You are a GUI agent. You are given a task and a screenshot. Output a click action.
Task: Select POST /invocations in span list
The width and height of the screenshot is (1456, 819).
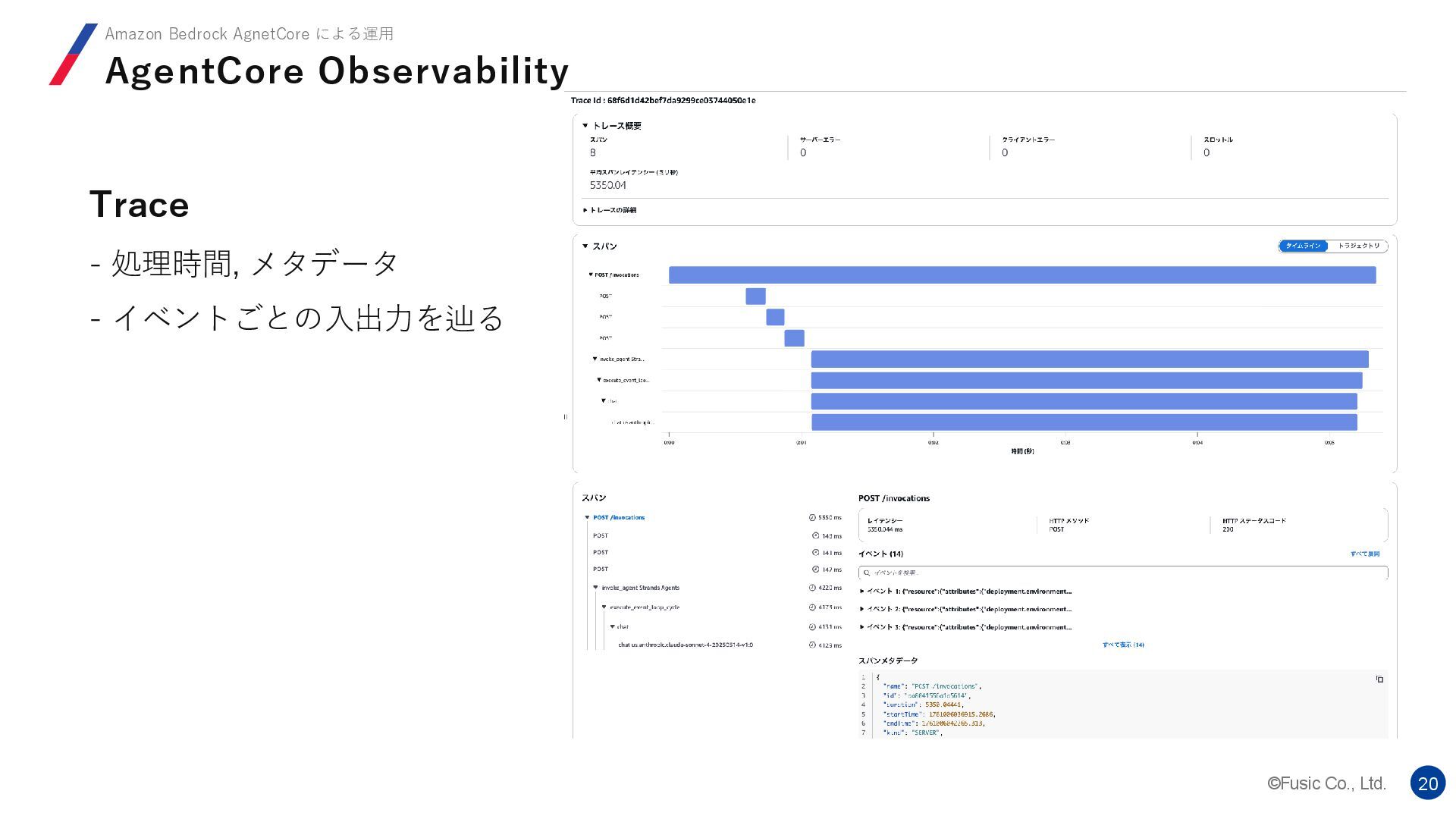[x=619, y=518]
